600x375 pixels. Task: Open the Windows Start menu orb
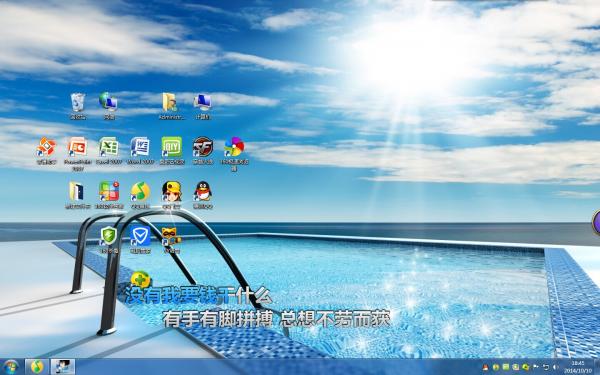click(x=10, y=367)
